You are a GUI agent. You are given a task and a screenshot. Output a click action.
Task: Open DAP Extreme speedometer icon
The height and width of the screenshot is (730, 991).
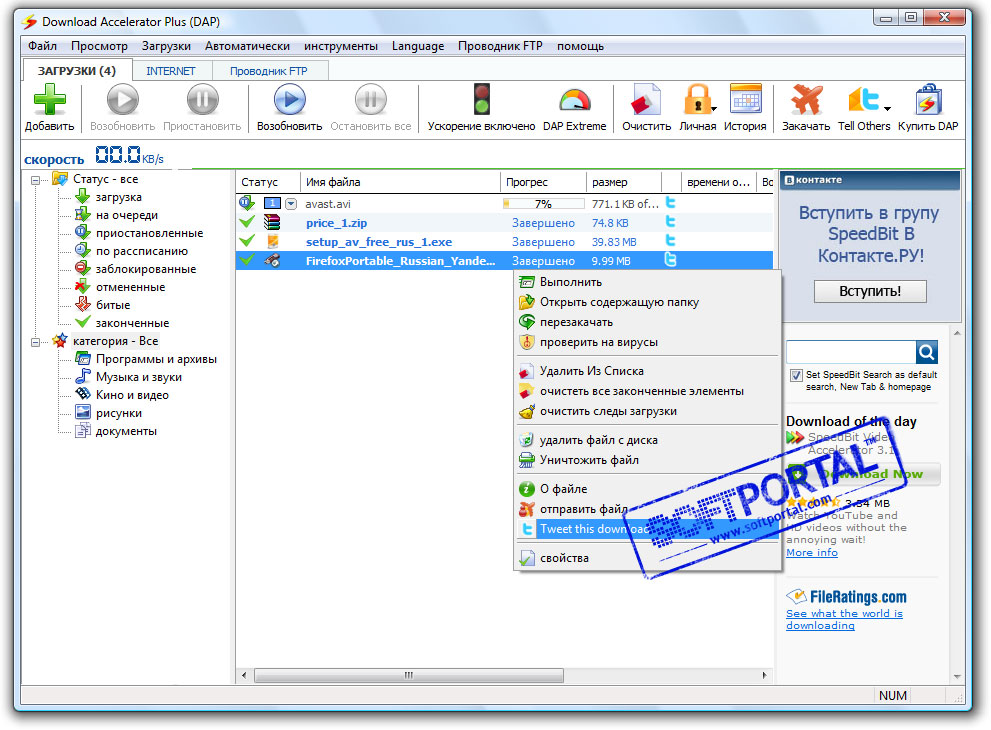click(x=575, y=101)
